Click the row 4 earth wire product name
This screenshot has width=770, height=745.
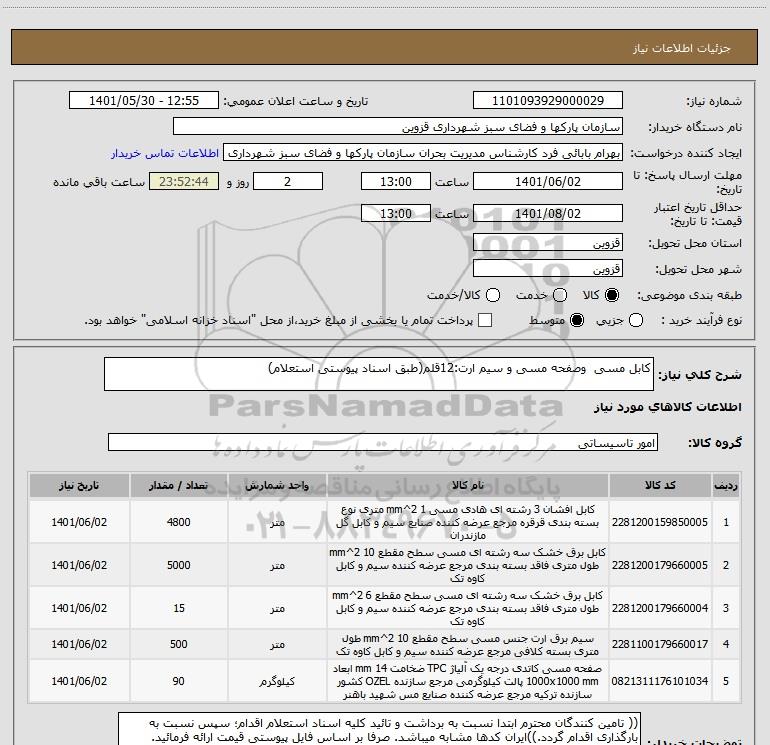[x=468, y=645]
